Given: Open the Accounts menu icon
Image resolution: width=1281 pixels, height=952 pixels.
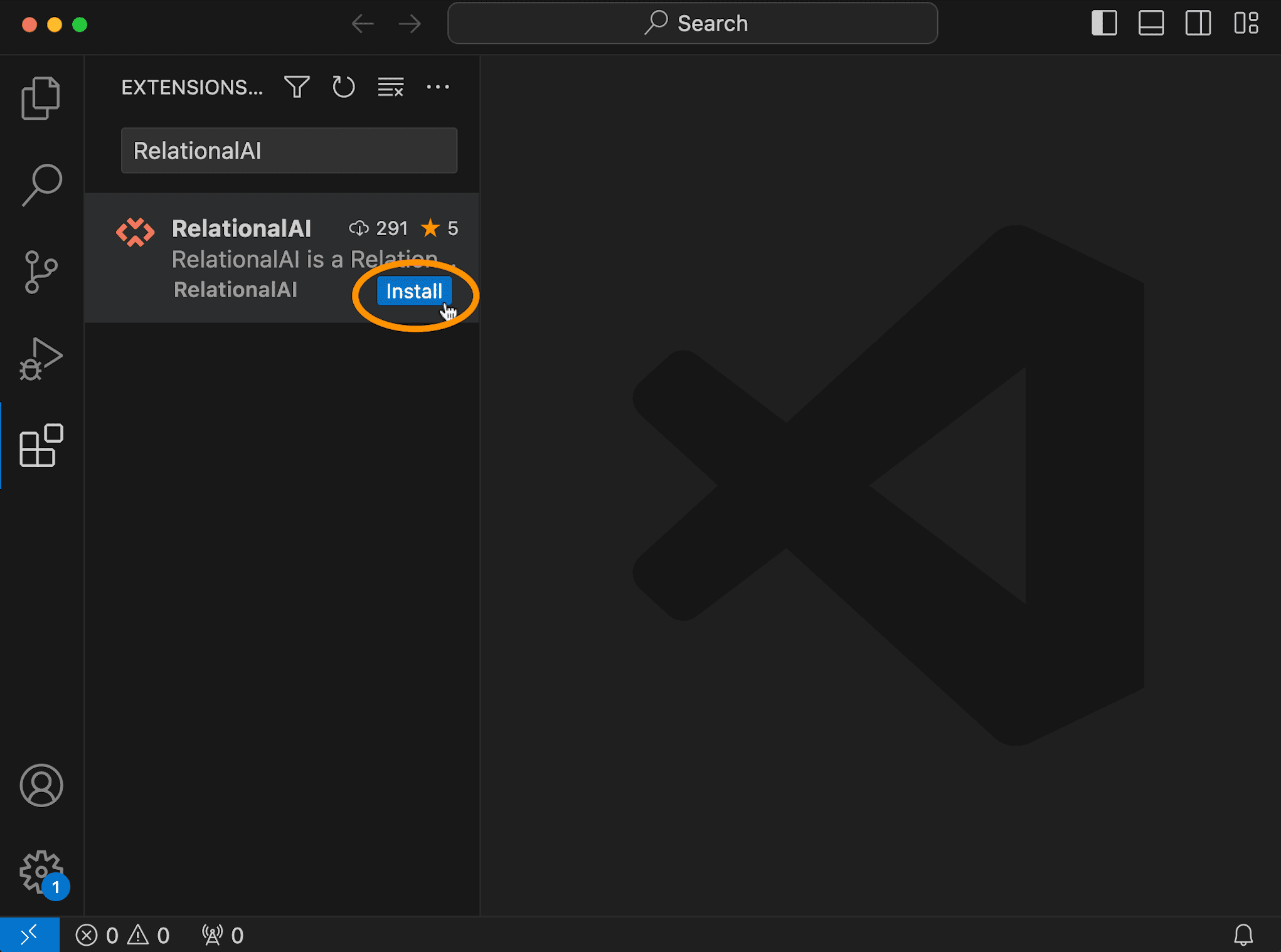Looking at the screenshot, I should coord(41,785).
